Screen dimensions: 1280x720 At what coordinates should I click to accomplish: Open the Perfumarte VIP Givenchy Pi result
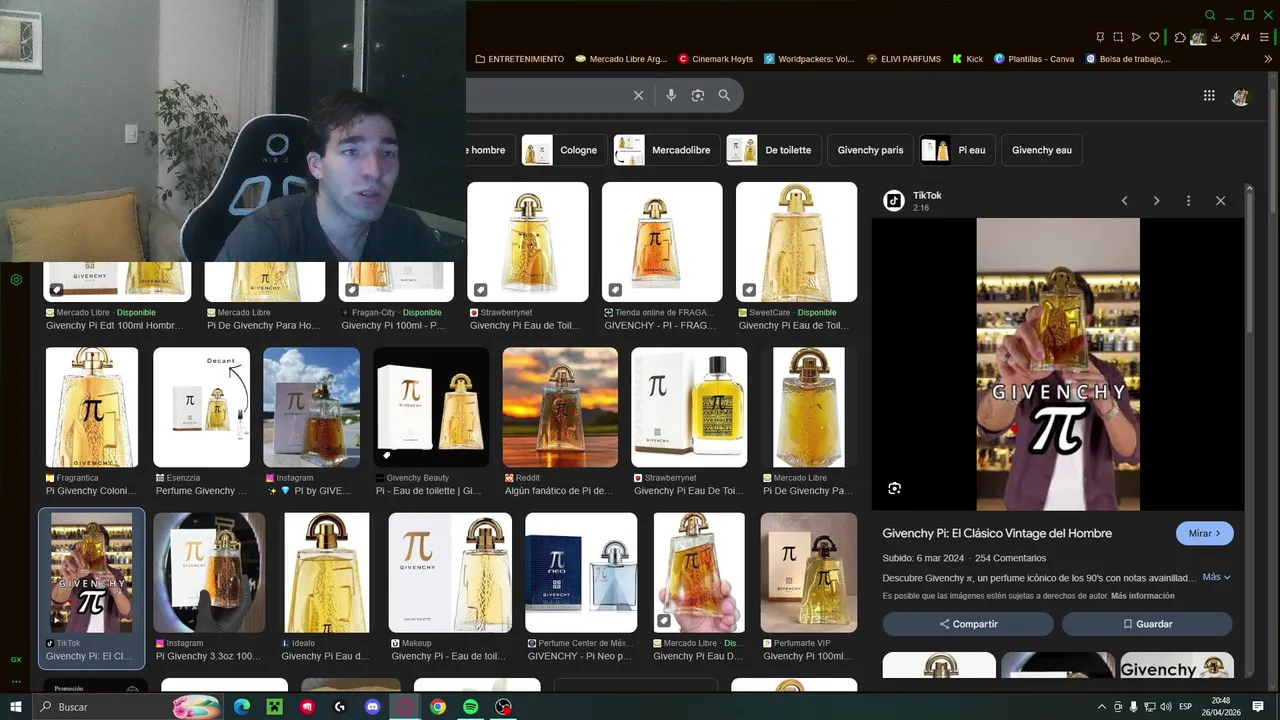pos(808,573)
